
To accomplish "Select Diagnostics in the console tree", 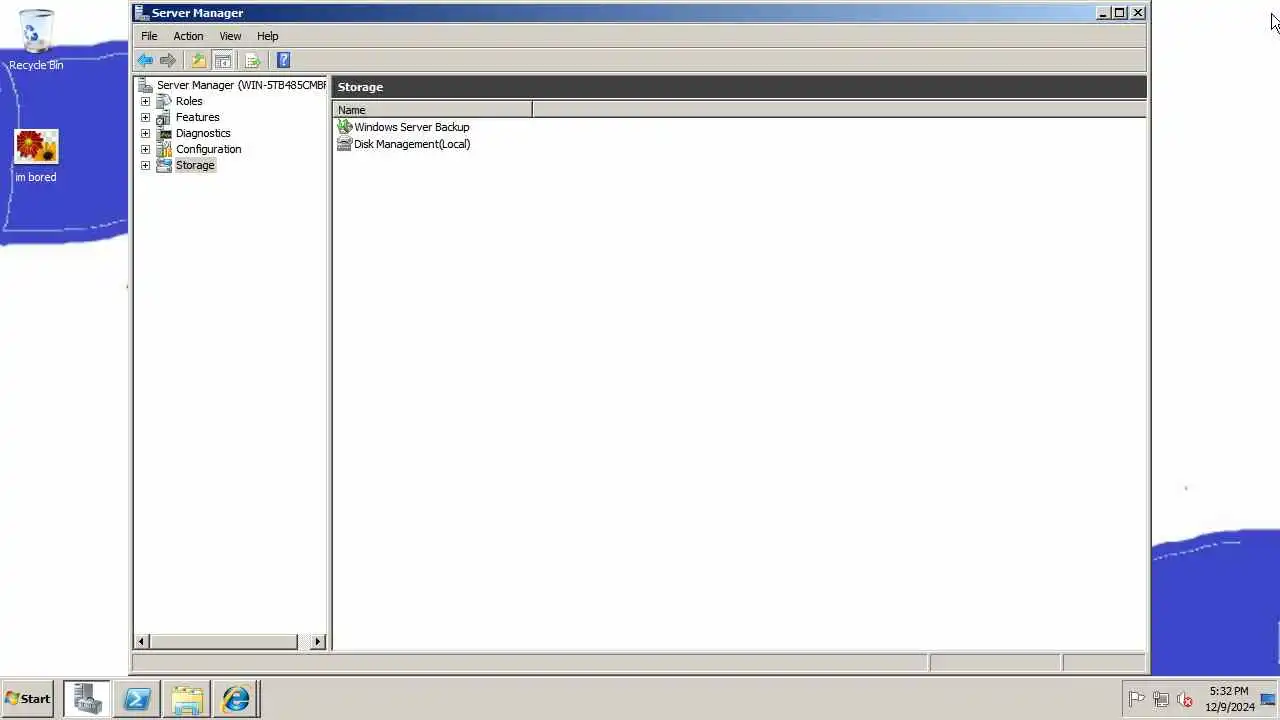I will [x=203, y=133].
